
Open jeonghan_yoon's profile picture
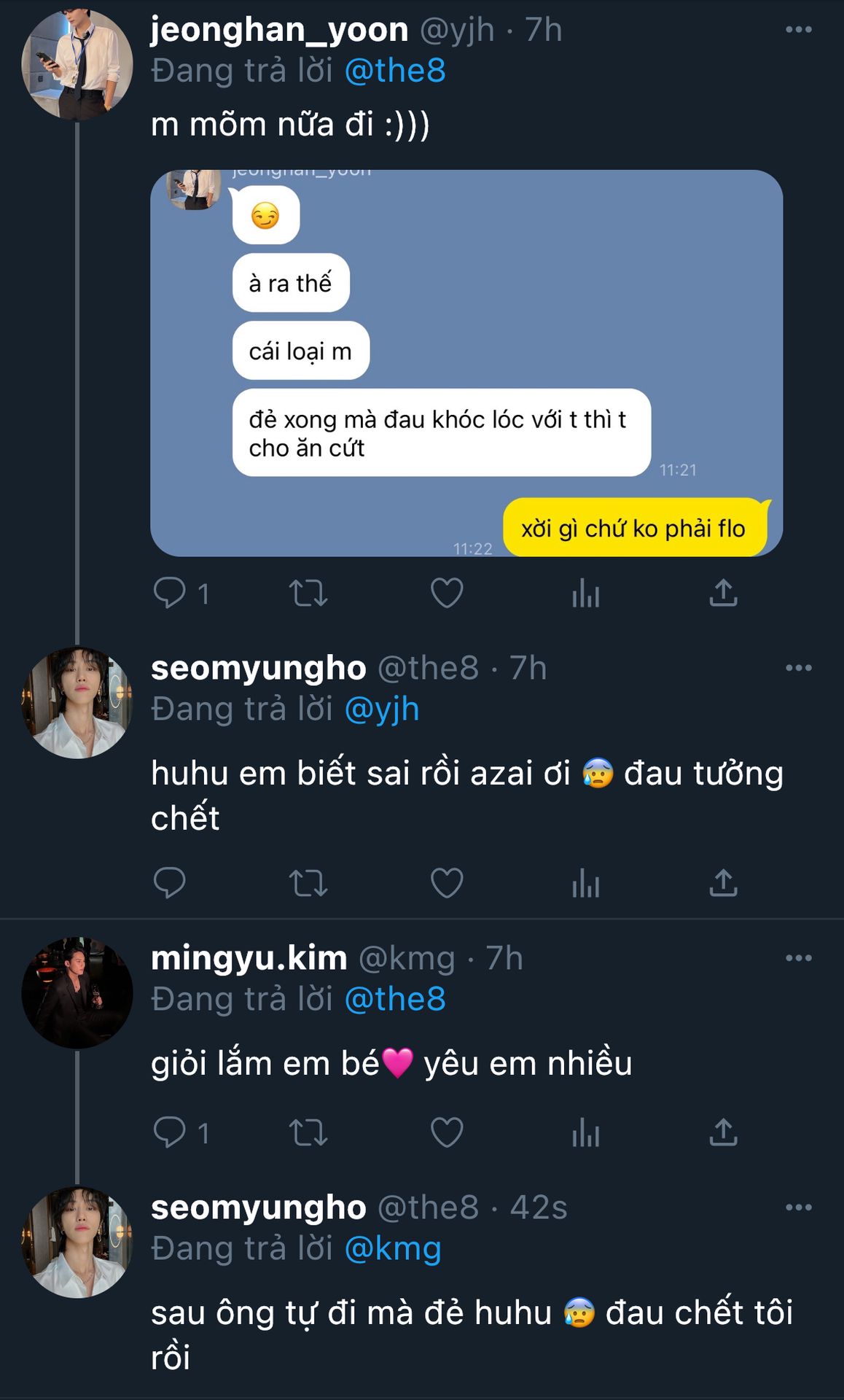77,64
